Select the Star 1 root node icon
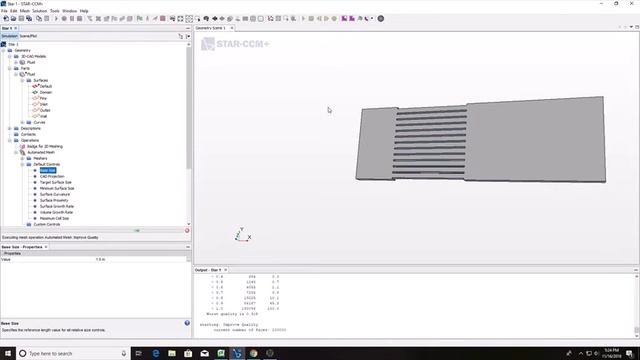This screenshot has height=360, width=640. [x=4, y=44]
